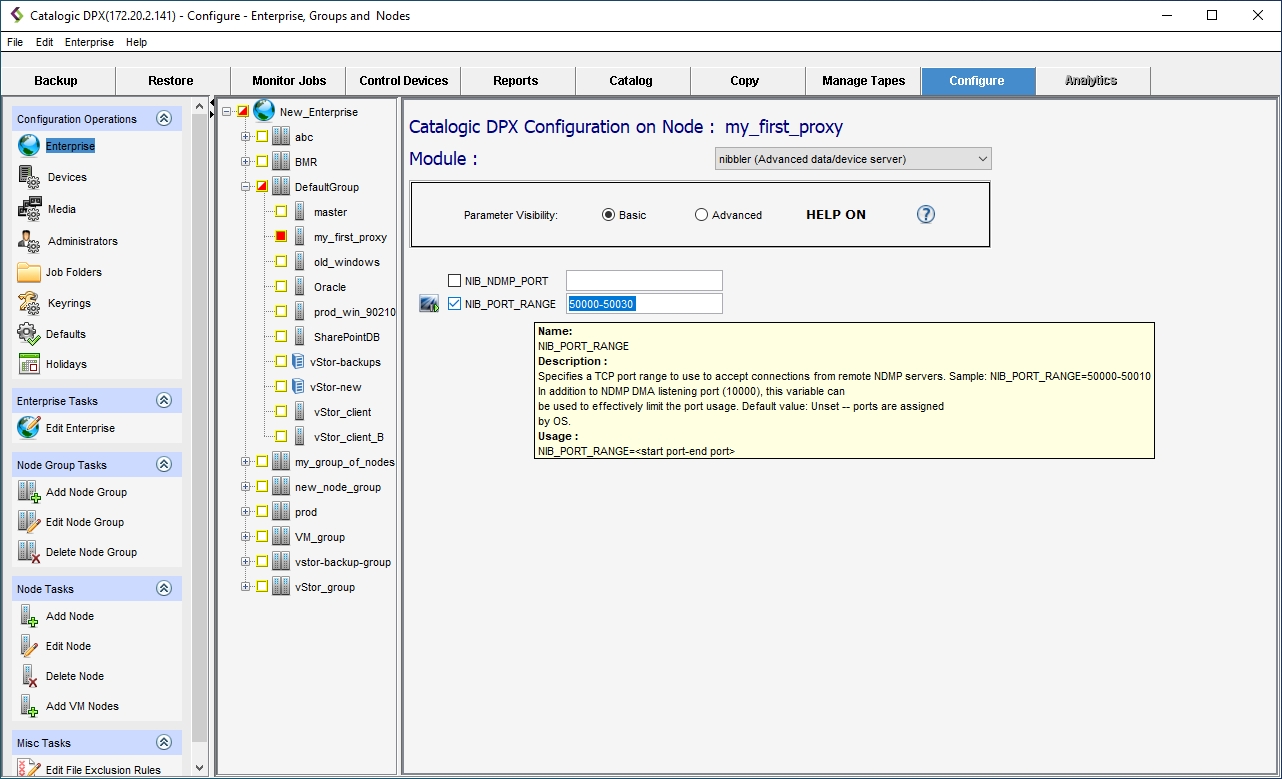Click Edit Enterprise task link
The image size is (1282, 779).
[80, 428]
